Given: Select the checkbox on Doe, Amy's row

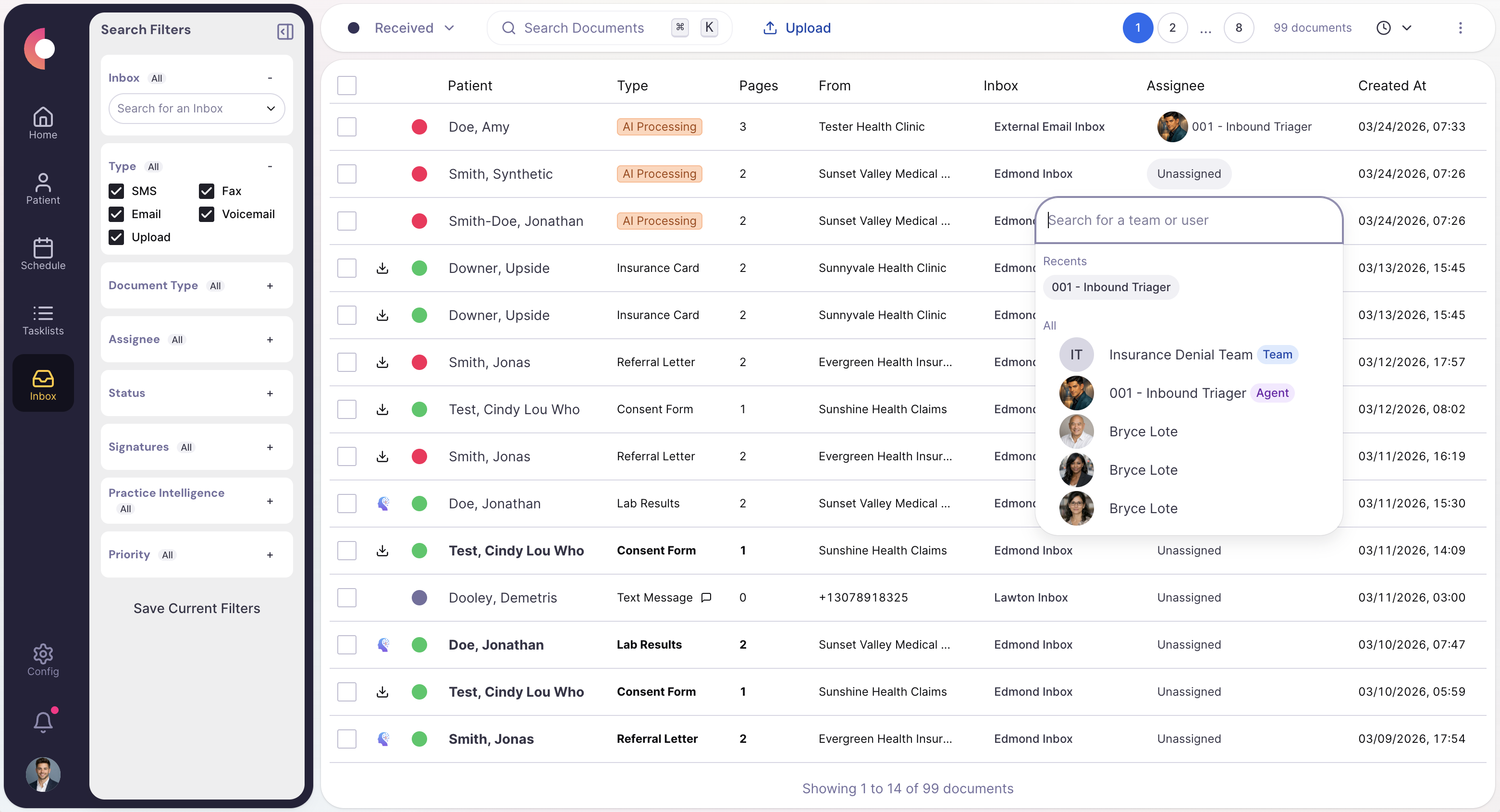Looking at the screenshot, I should point(346,126).
